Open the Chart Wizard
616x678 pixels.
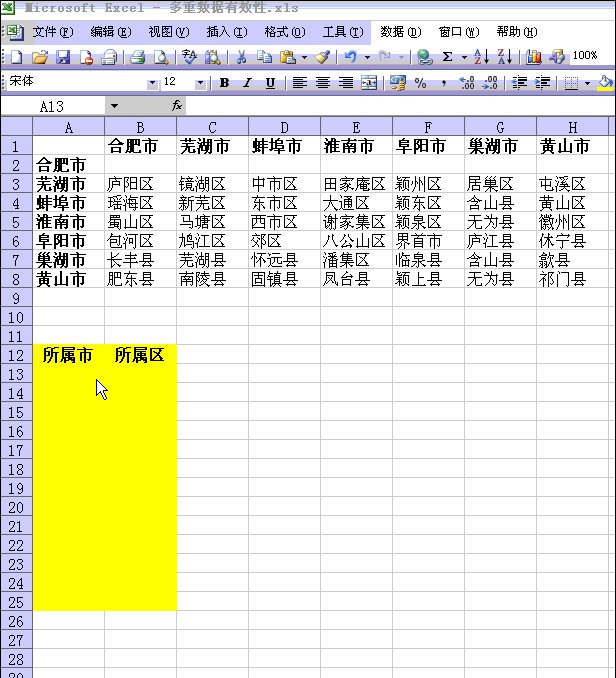coord(533,57)
